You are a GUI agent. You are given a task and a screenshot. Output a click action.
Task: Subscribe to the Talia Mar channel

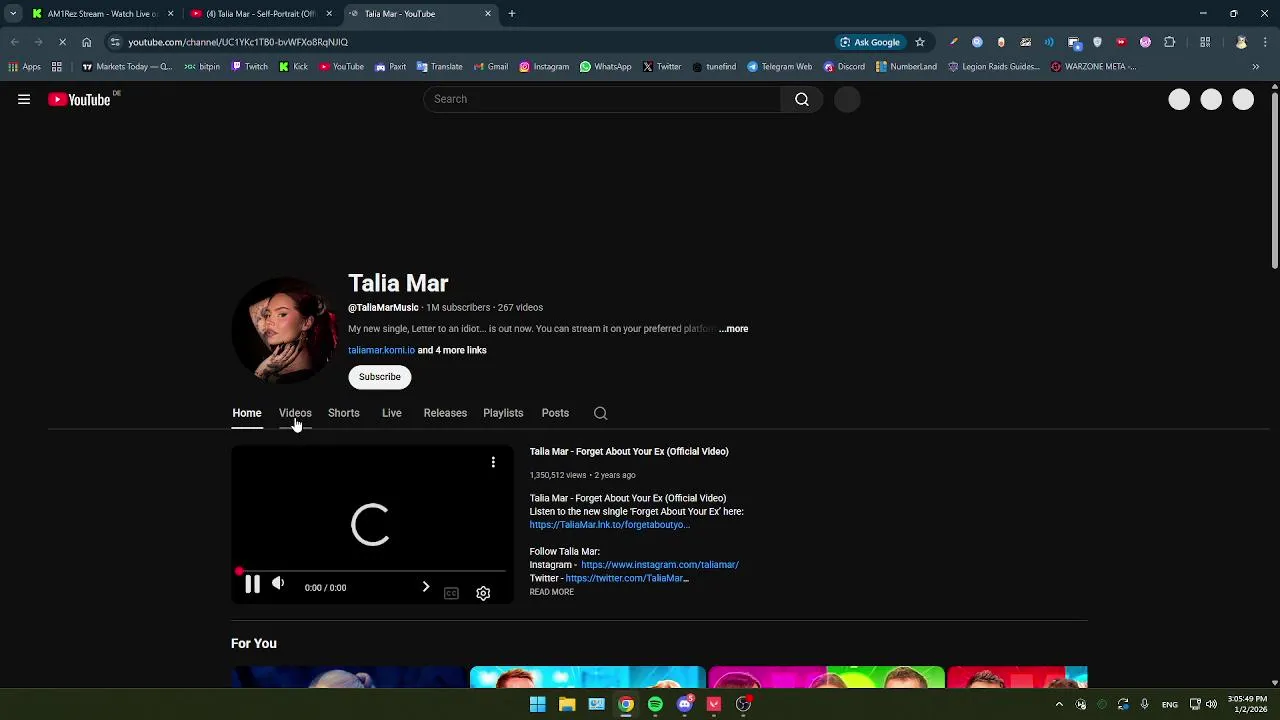tap(380, 377)
